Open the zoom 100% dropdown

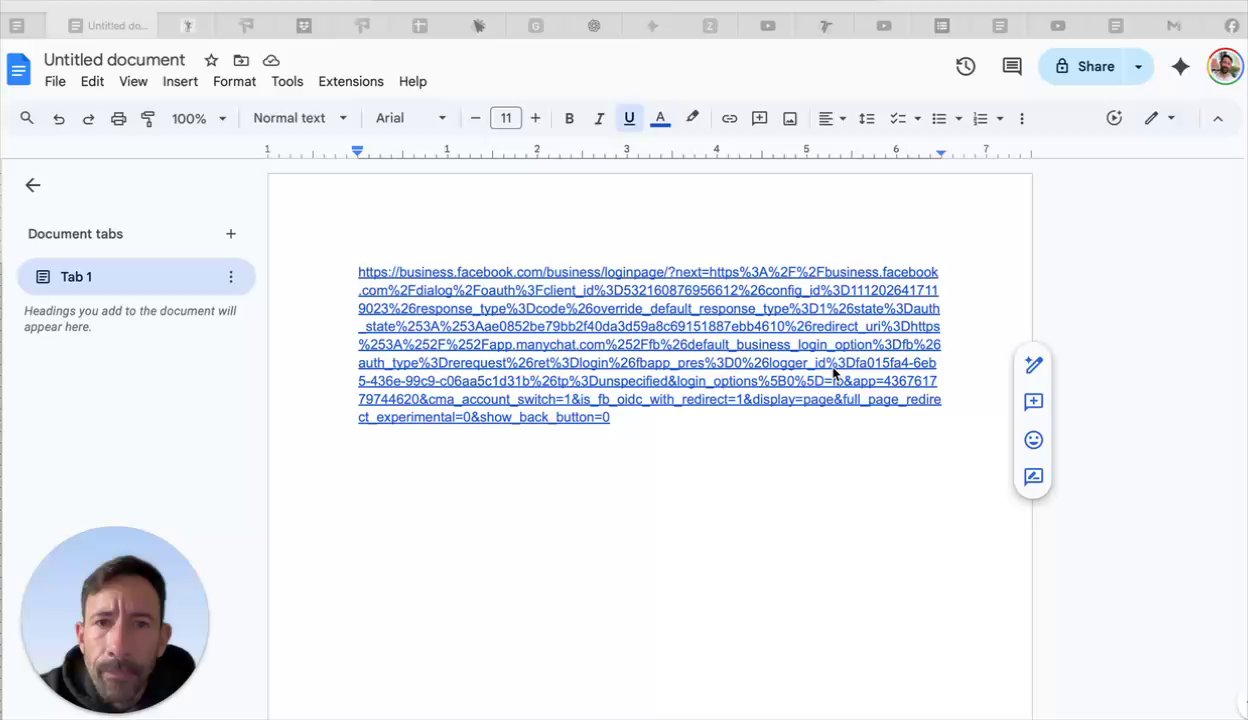coord(198,118)
